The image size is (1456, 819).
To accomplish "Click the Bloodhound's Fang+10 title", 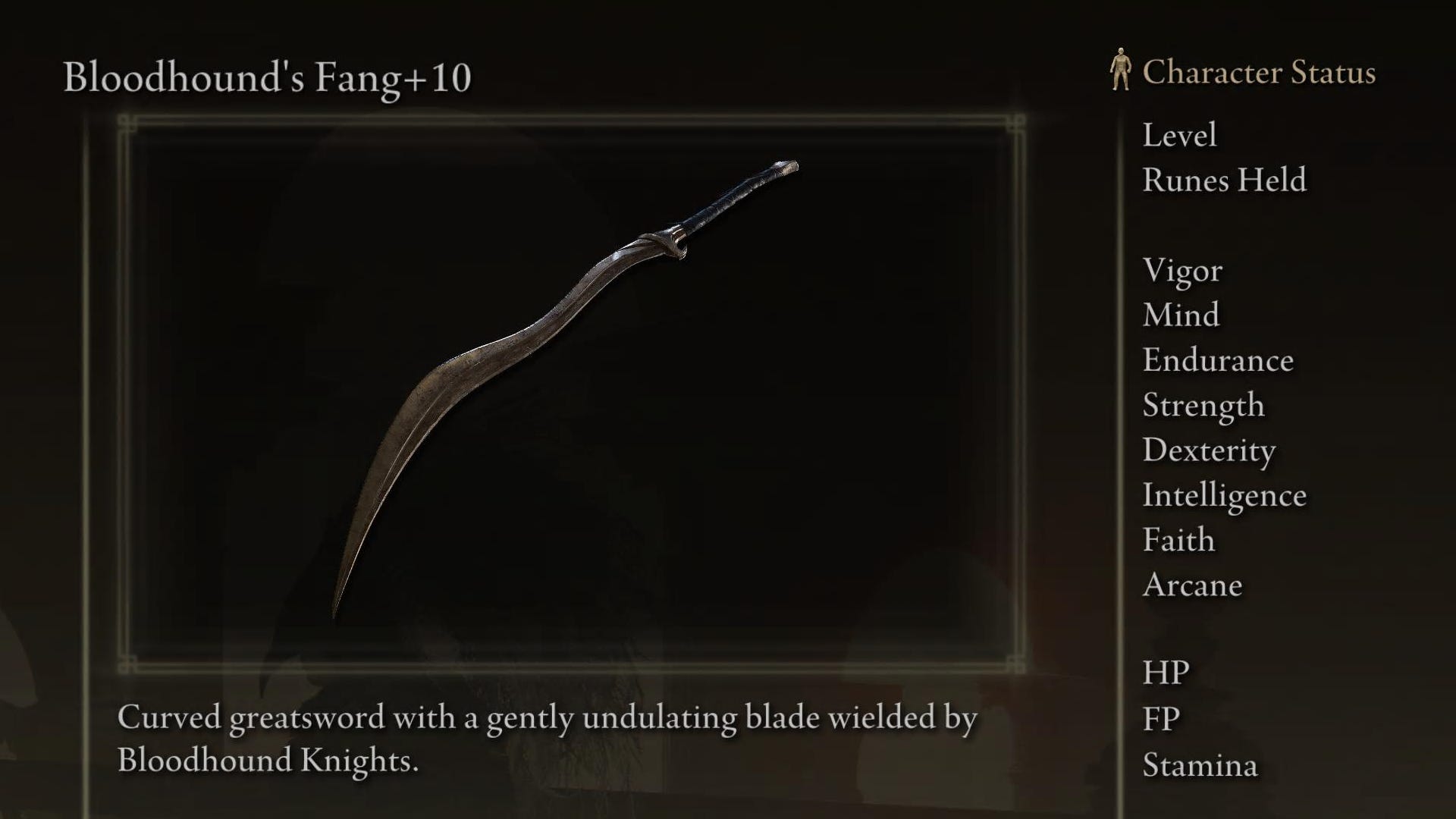I will tap(267, 78).
